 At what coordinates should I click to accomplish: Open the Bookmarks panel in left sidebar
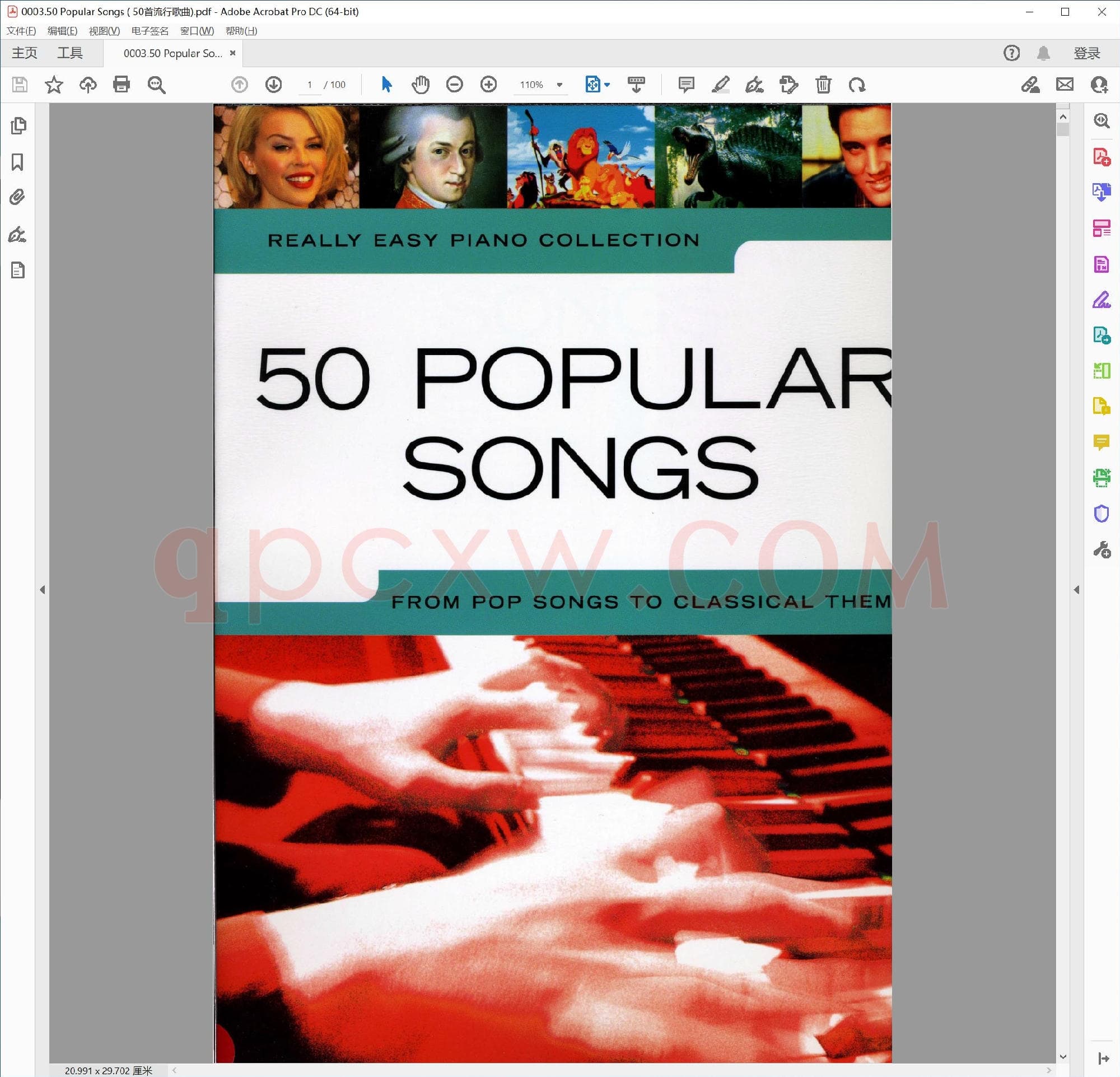[x=18, y=163]
